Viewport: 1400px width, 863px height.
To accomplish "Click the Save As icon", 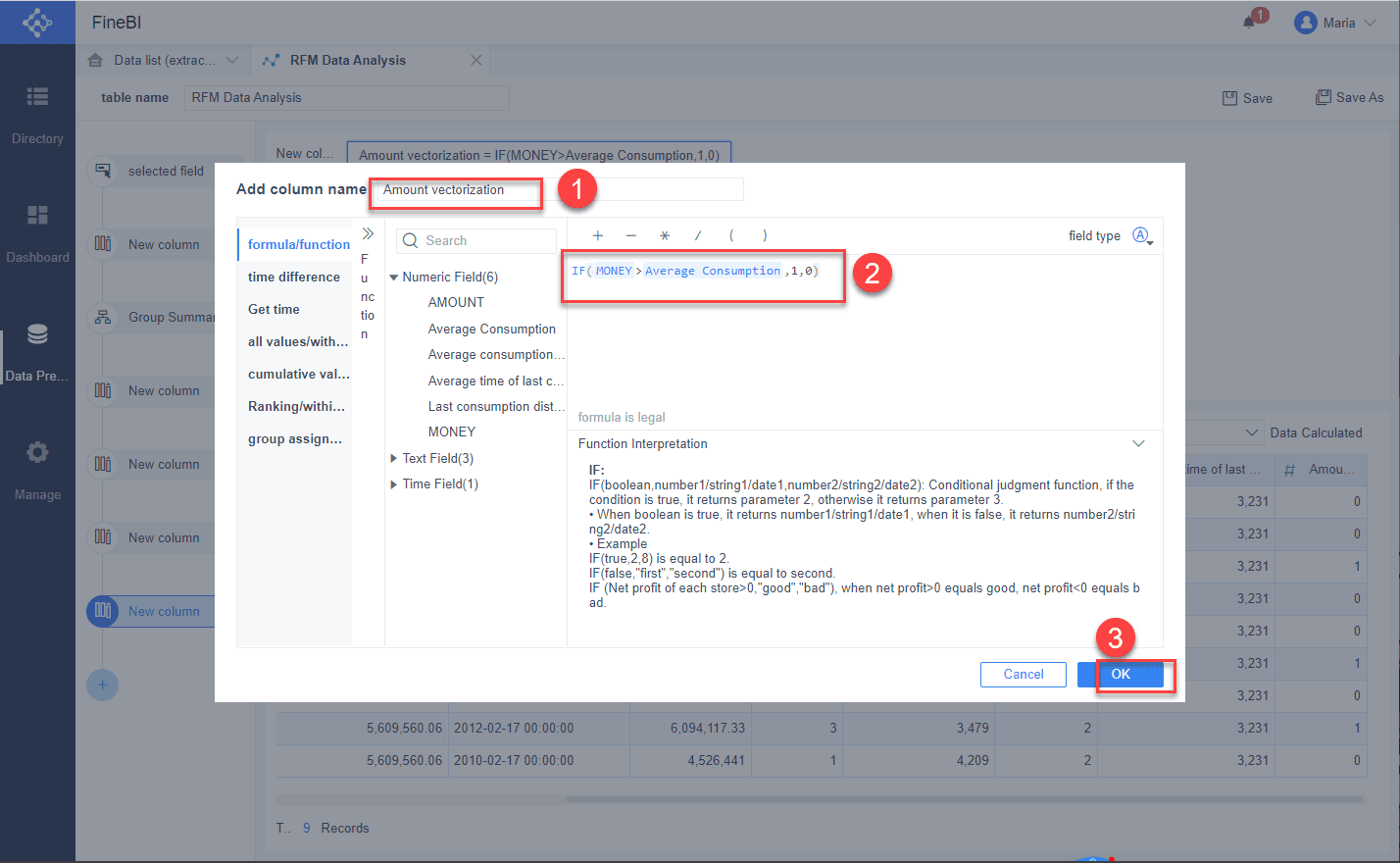I will (x=1324, y=97).
